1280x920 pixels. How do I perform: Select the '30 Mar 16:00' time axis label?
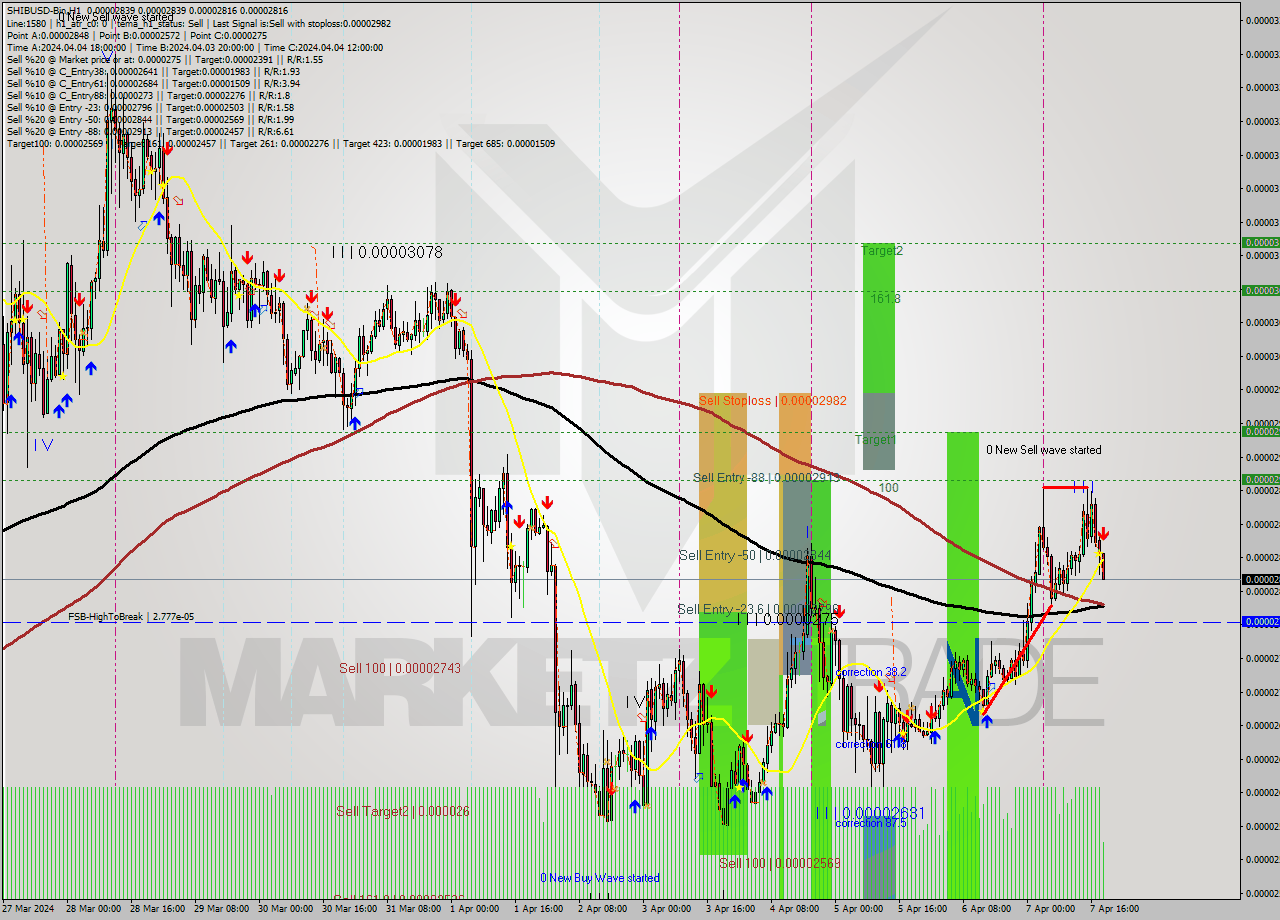tap(348, 909)
